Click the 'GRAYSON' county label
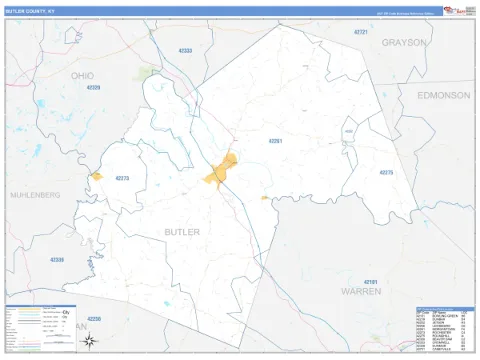Image resolution: width=480 pixels, height=360 pixels. pyautogui.click(x=404, y=43)
